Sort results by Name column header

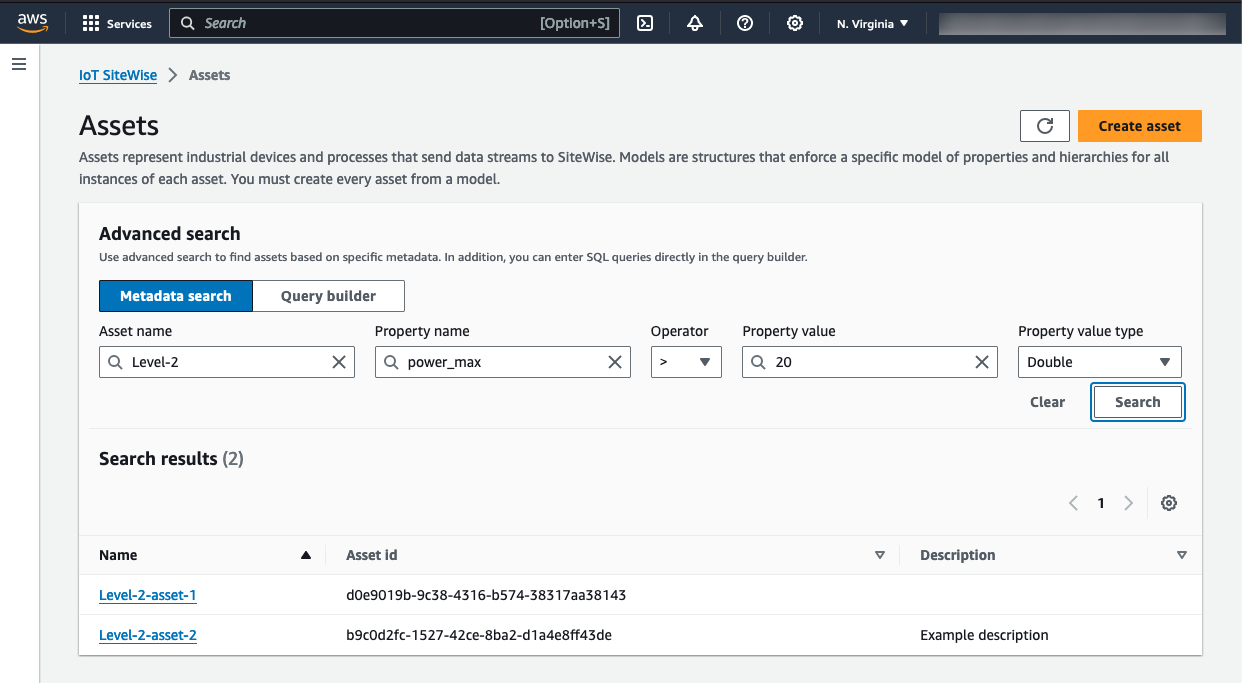click(x=119, y=555)
